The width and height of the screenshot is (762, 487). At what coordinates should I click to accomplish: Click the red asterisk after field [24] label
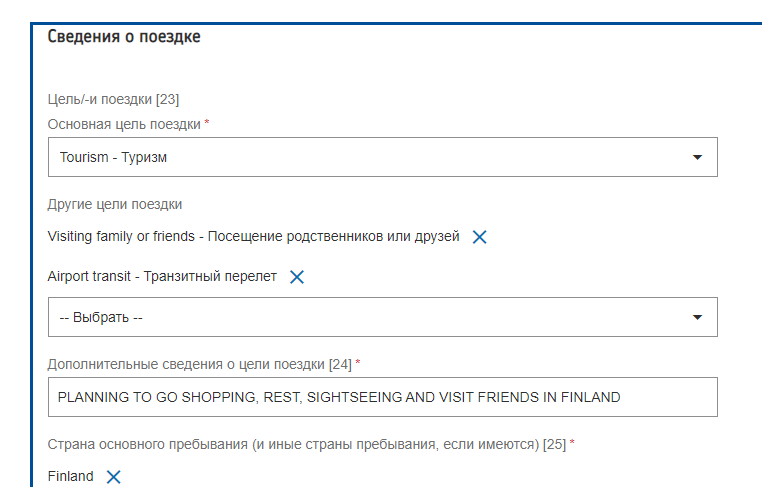358,362
